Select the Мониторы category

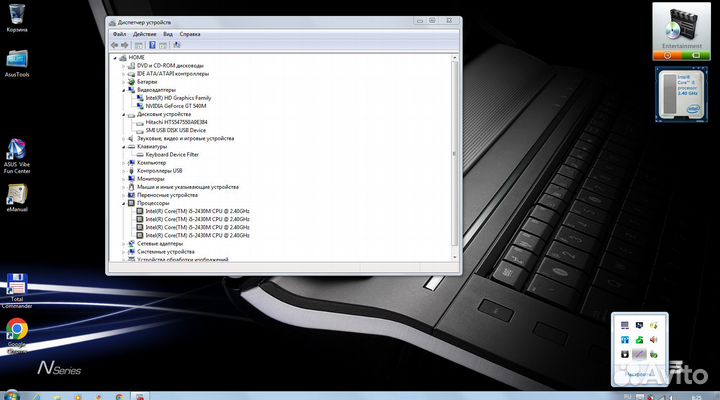(x=150, y=179)
